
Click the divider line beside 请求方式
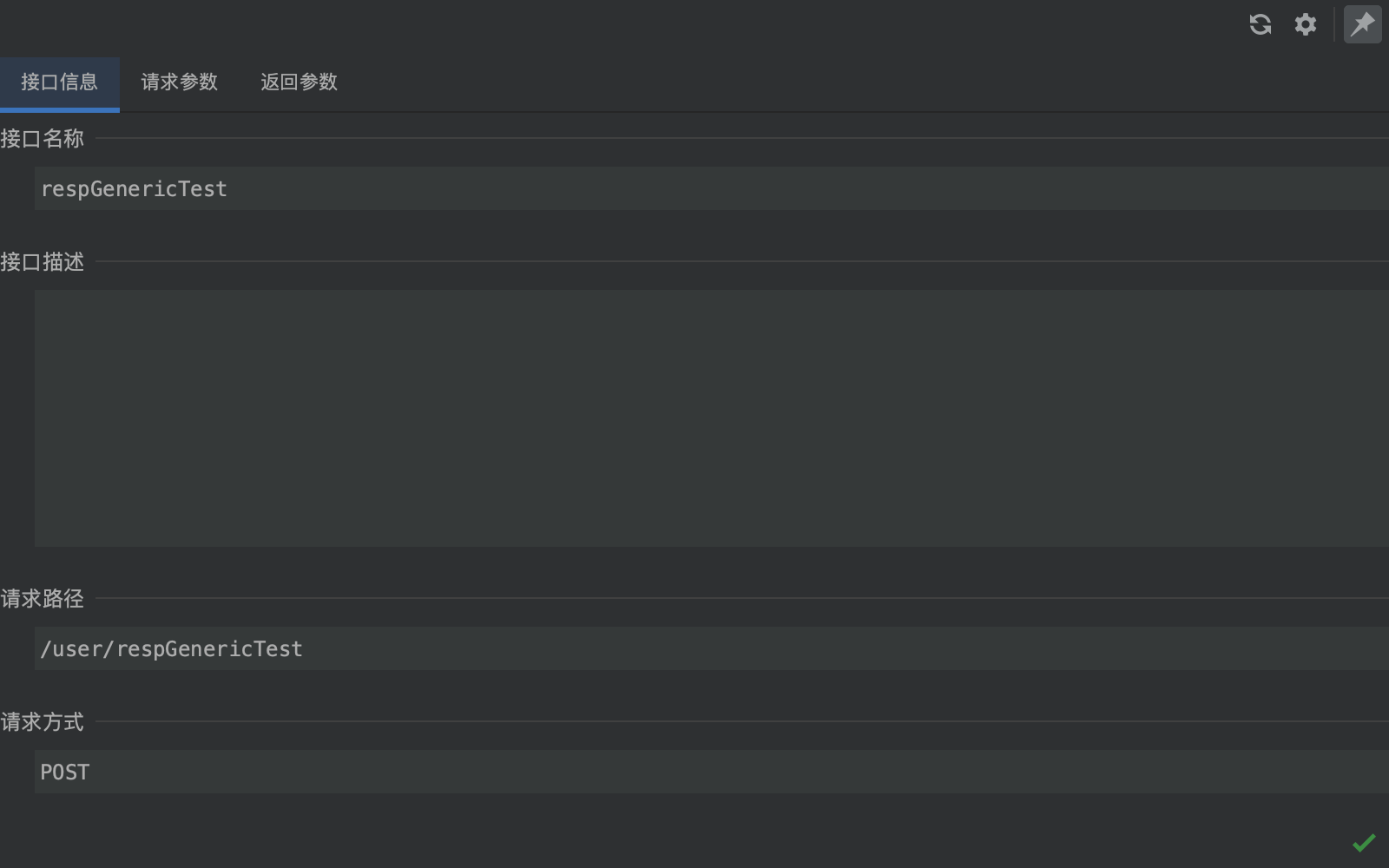pos(738,721)
